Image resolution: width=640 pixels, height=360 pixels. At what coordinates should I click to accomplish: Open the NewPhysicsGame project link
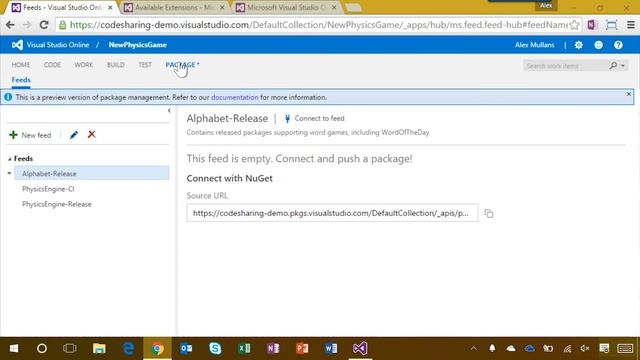click(x=138, y=45)
